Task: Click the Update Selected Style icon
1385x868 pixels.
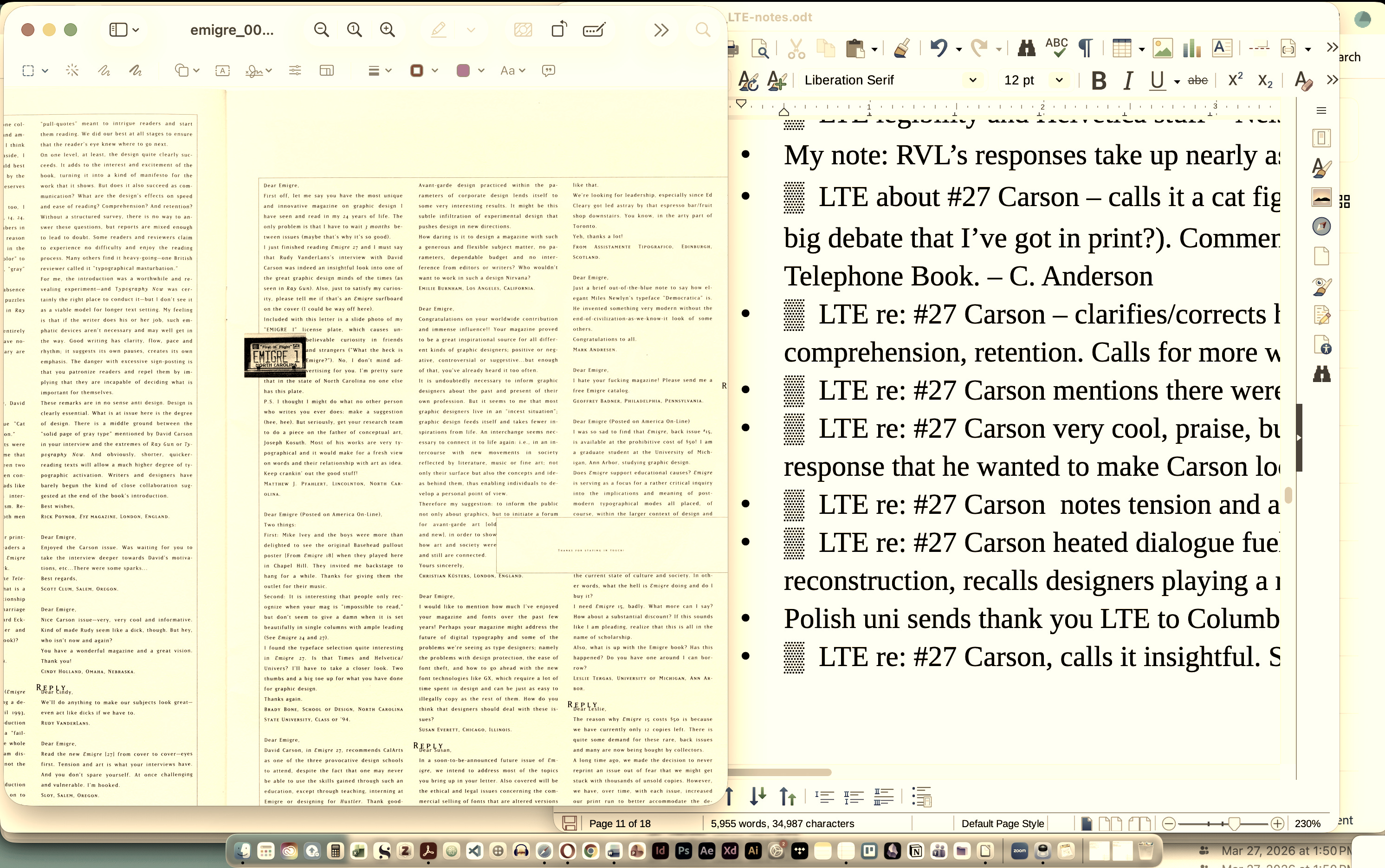Action: click(748, 81)
